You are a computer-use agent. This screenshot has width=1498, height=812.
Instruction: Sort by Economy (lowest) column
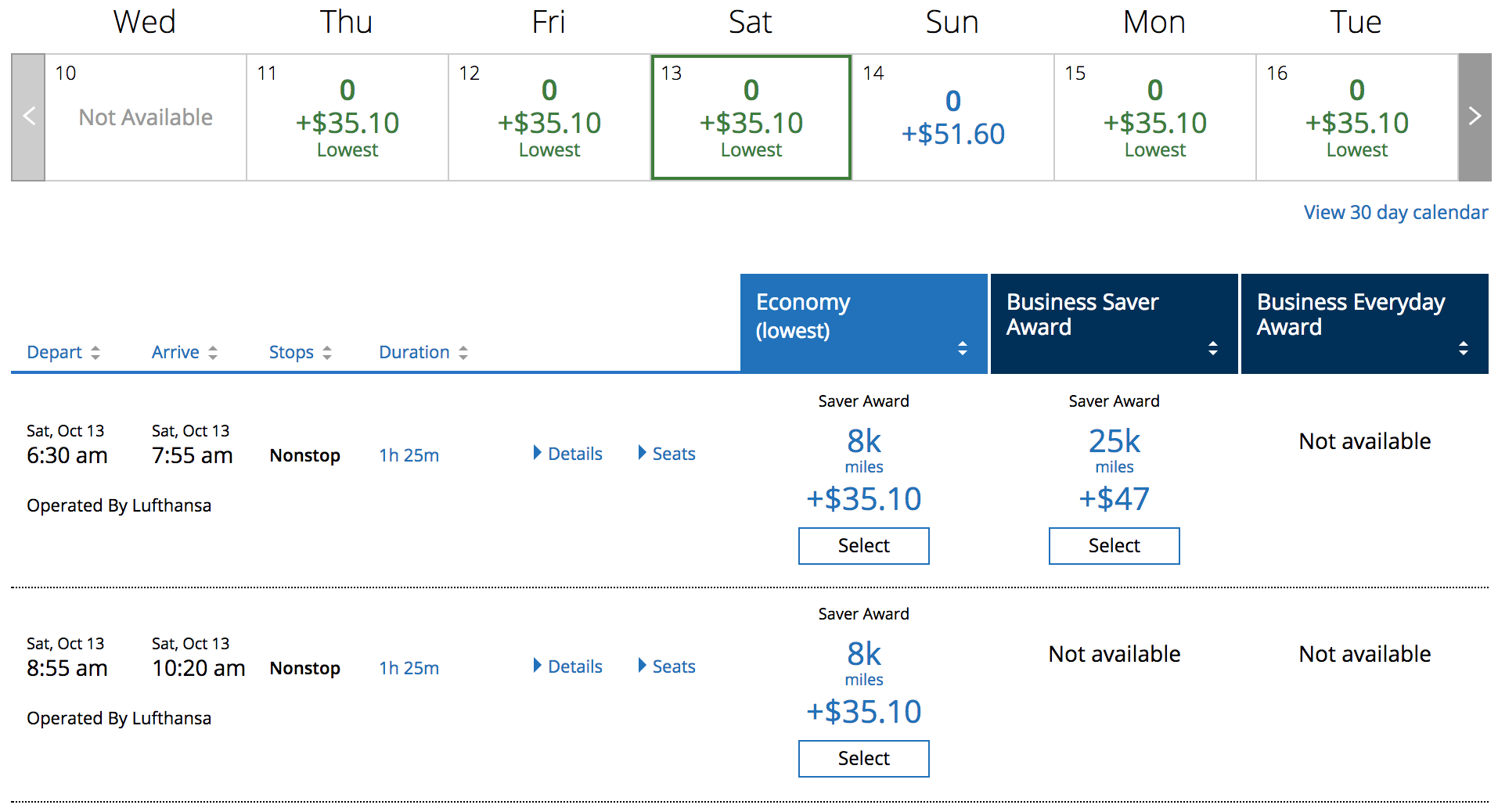pos(962,348)
